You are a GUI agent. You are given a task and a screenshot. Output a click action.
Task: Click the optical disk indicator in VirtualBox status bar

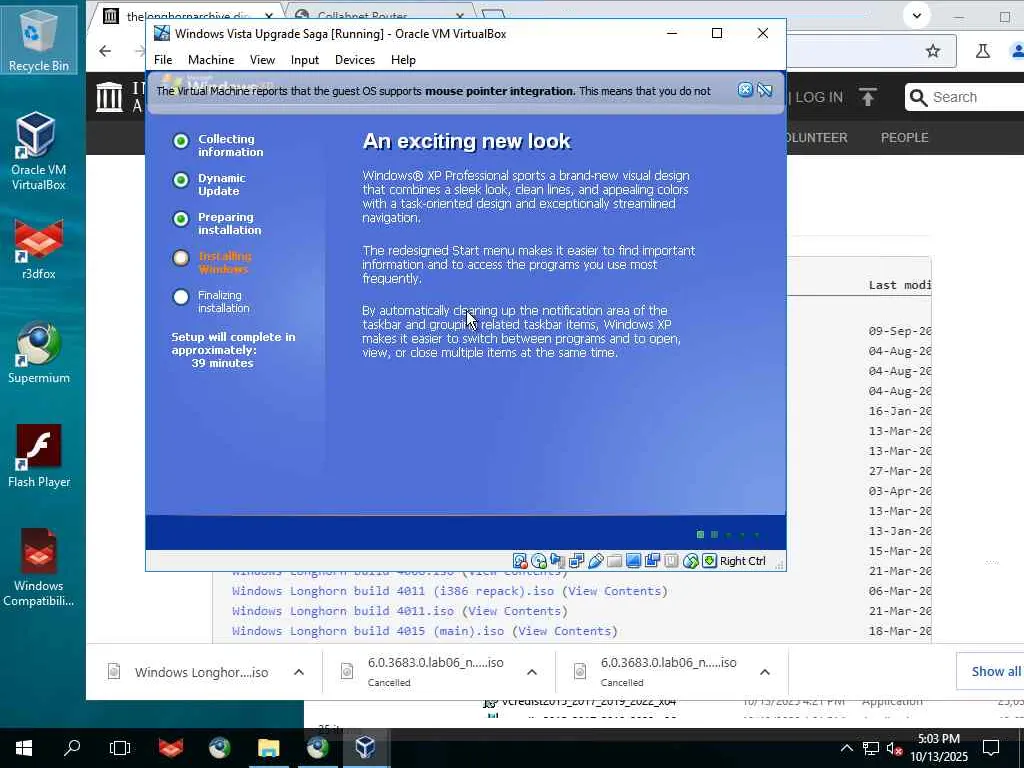click(x=539, y=561)
